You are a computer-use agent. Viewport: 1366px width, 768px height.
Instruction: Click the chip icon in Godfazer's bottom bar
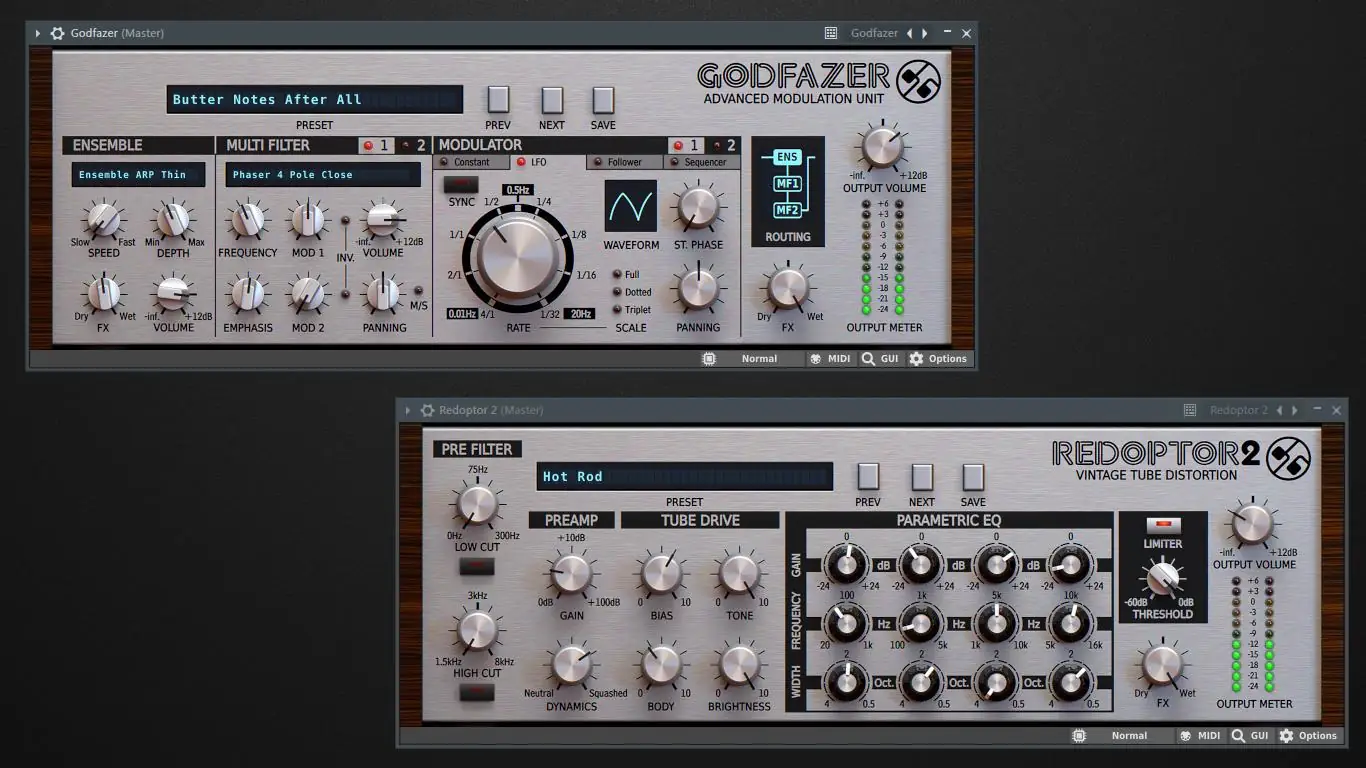tap(709, 358)
